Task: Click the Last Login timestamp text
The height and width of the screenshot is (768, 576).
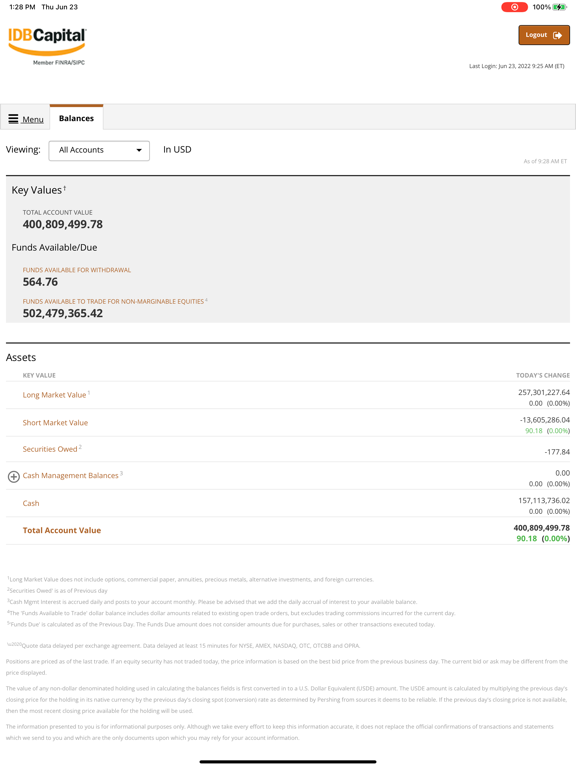Action: click(x=517, y=66)
